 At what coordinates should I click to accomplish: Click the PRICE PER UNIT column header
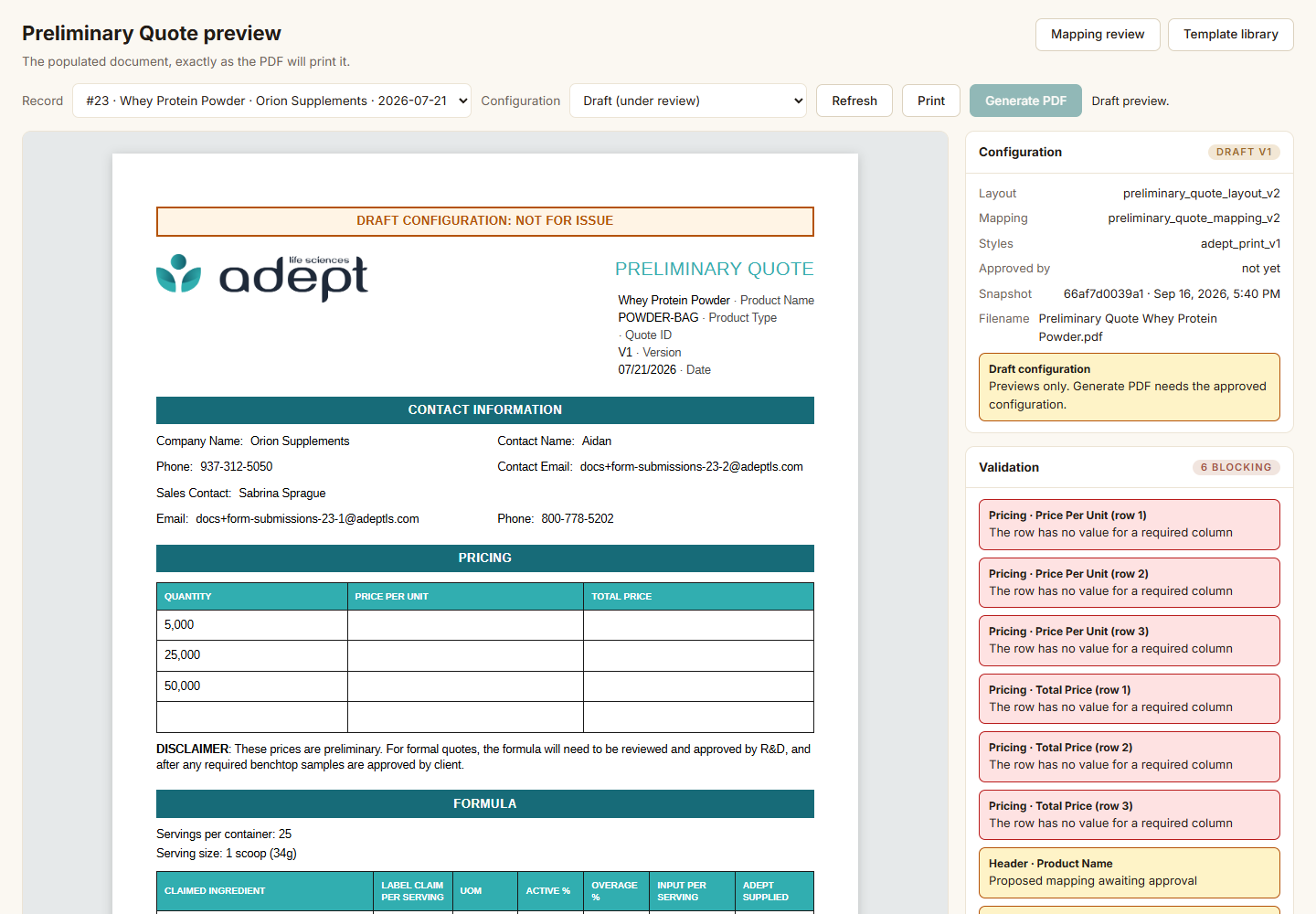tap(465, 597)
